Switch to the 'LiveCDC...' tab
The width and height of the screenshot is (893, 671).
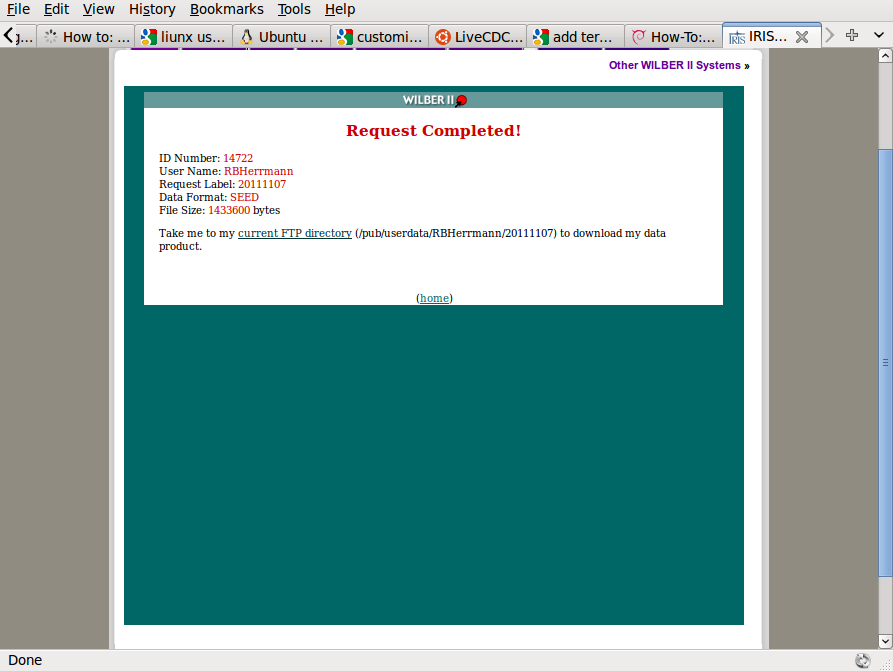[478, 36]
